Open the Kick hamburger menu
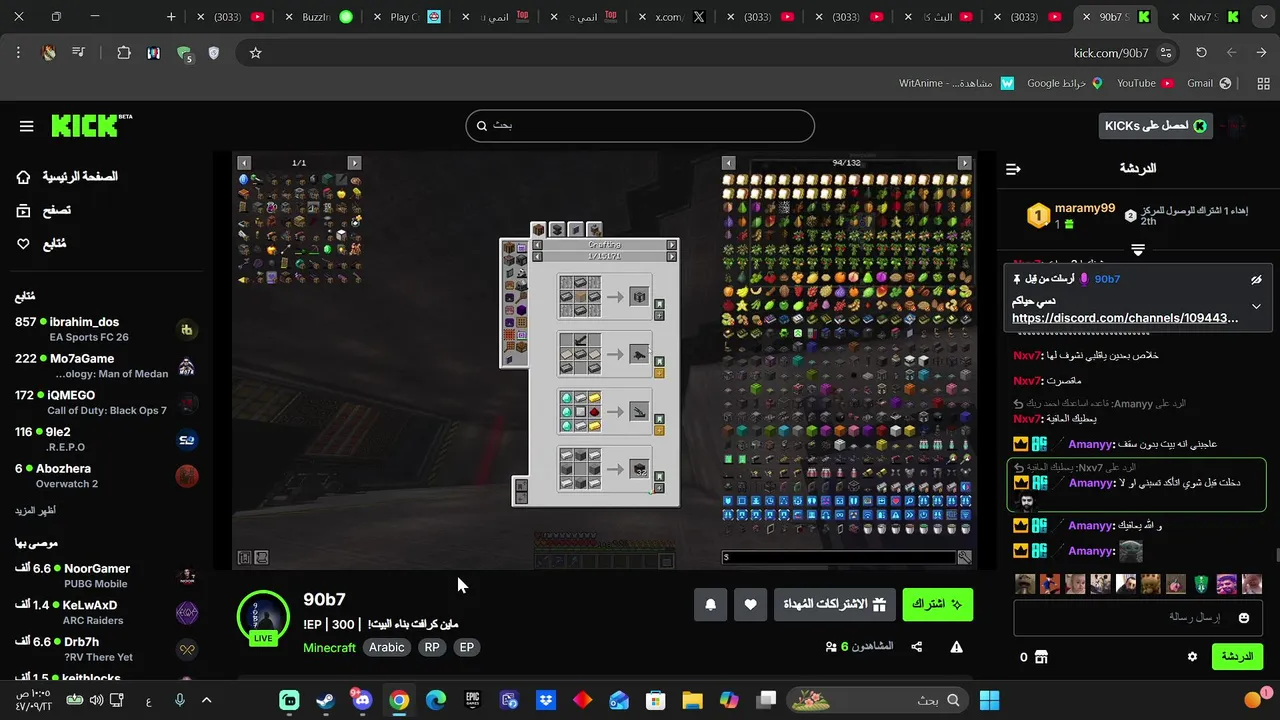 tap(27, 126)
